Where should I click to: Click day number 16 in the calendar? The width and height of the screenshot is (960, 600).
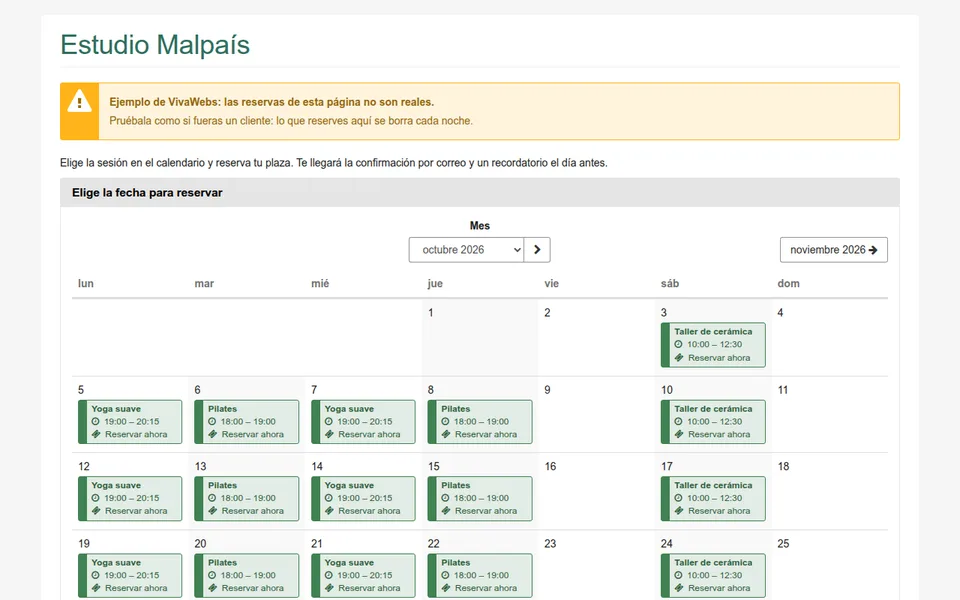(550, 467)
